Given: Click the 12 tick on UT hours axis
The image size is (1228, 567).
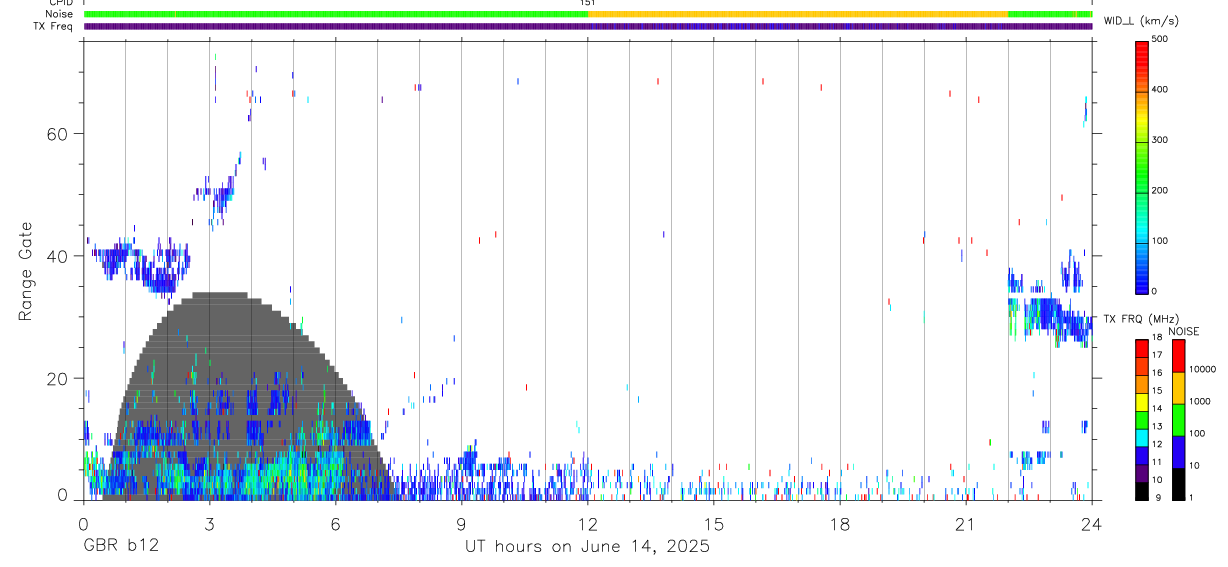Looking at the screenshot, I should [588, 522].
